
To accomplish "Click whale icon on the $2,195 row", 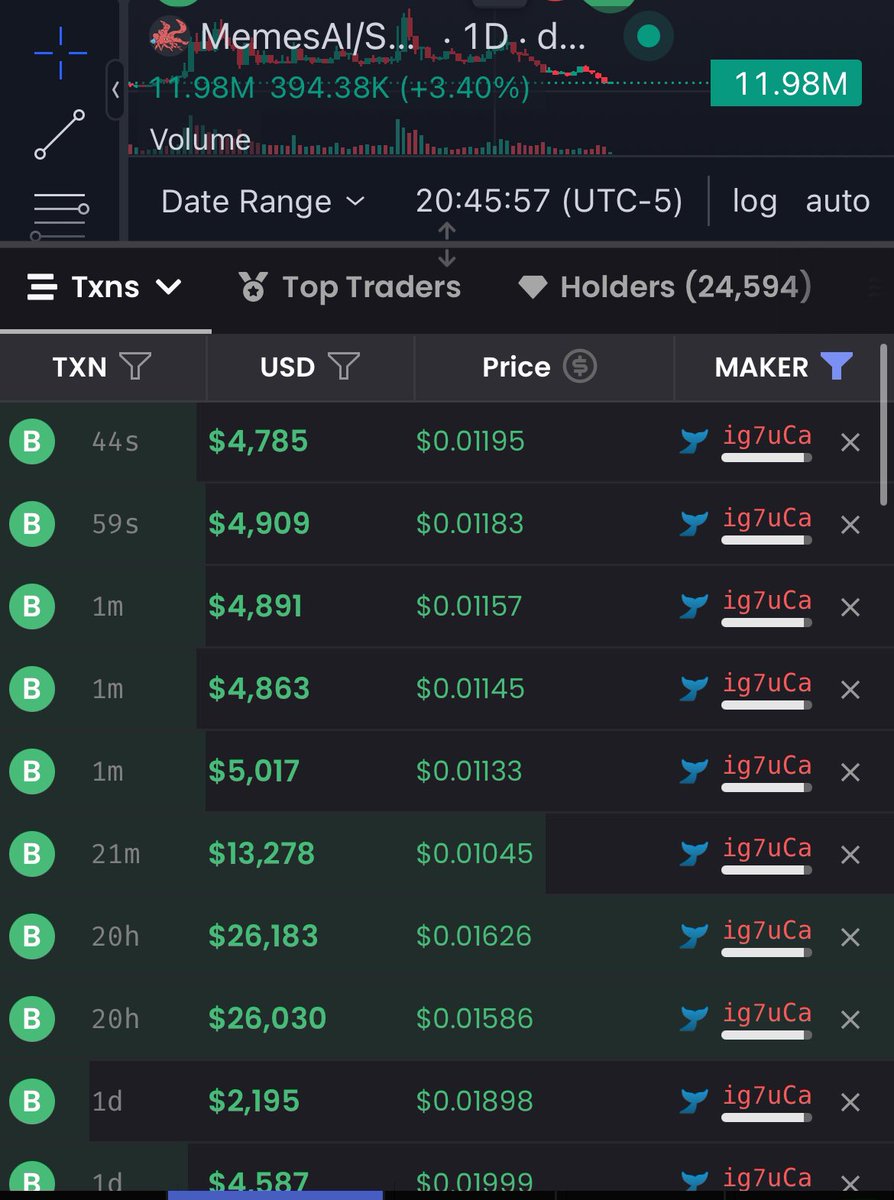I will 694,1101.
